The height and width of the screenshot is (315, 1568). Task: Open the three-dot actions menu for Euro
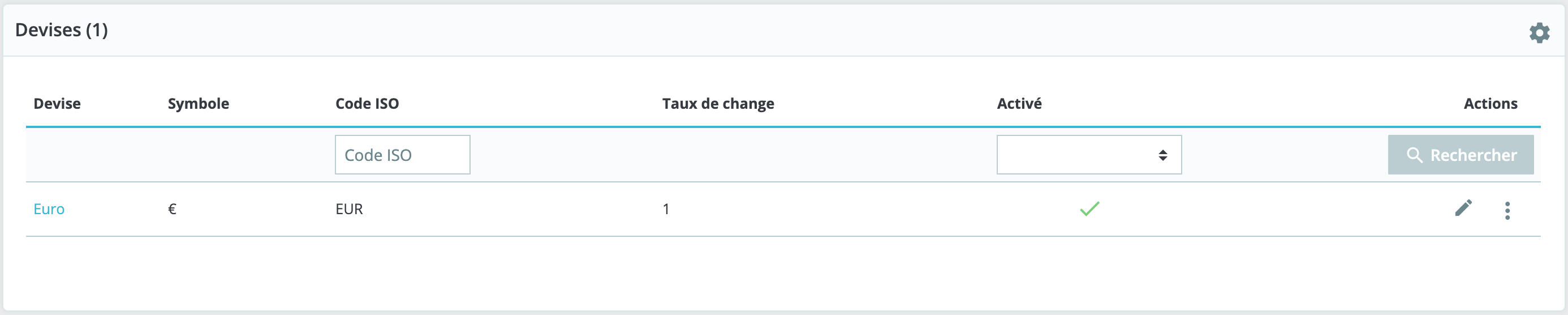tap(1507, 210)
